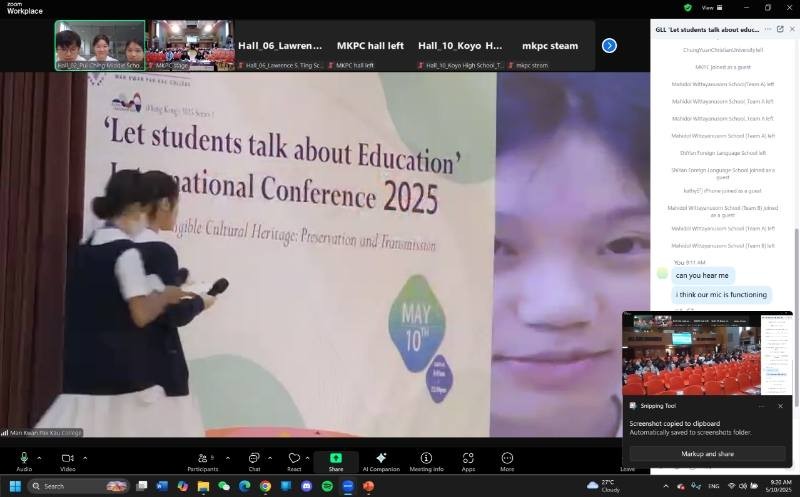Open Google Chrome from the taskbar
This screenshot has width=800, height=497.
tap(265, 486)
